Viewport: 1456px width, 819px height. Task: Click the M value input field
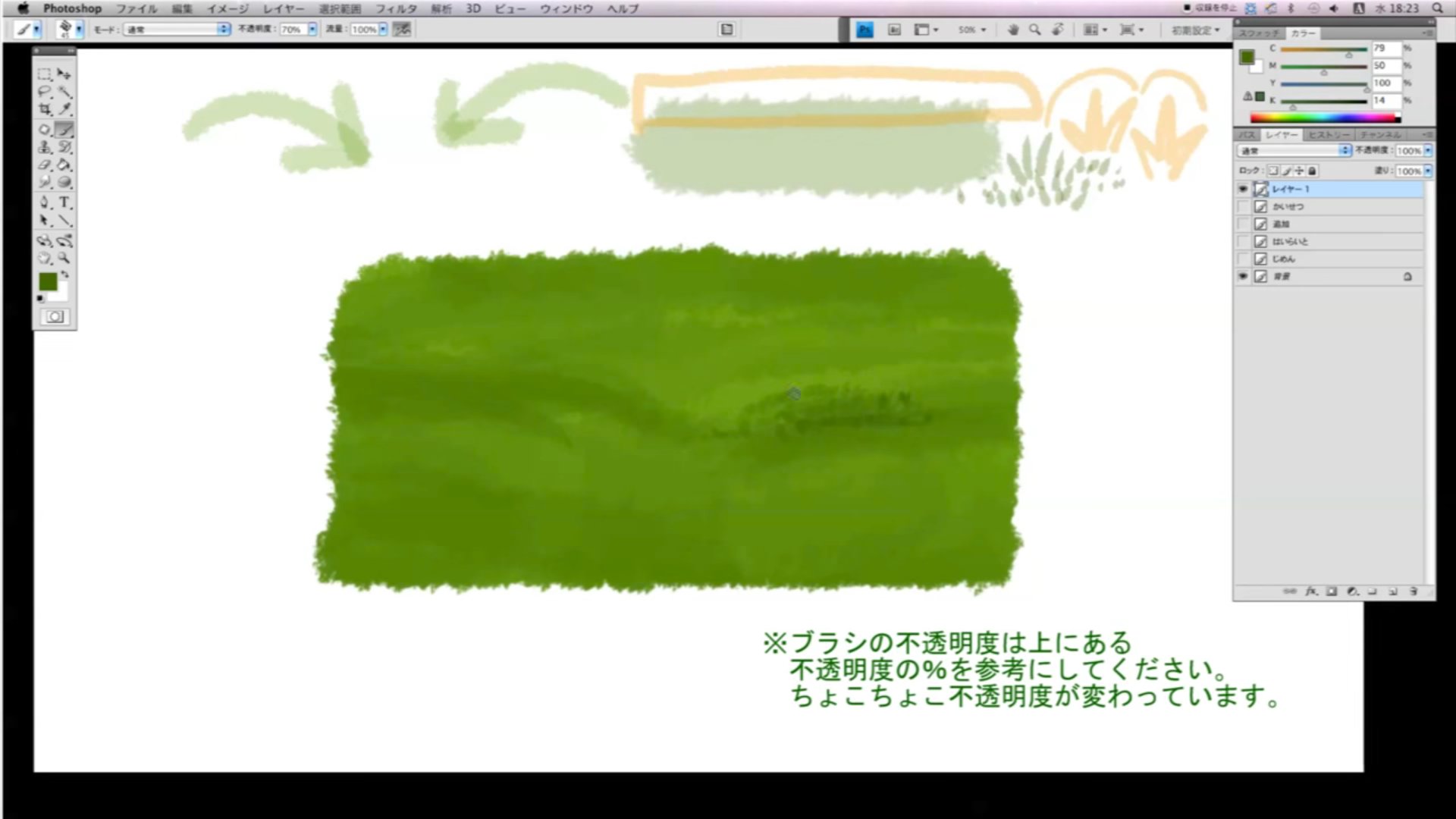1386,66
